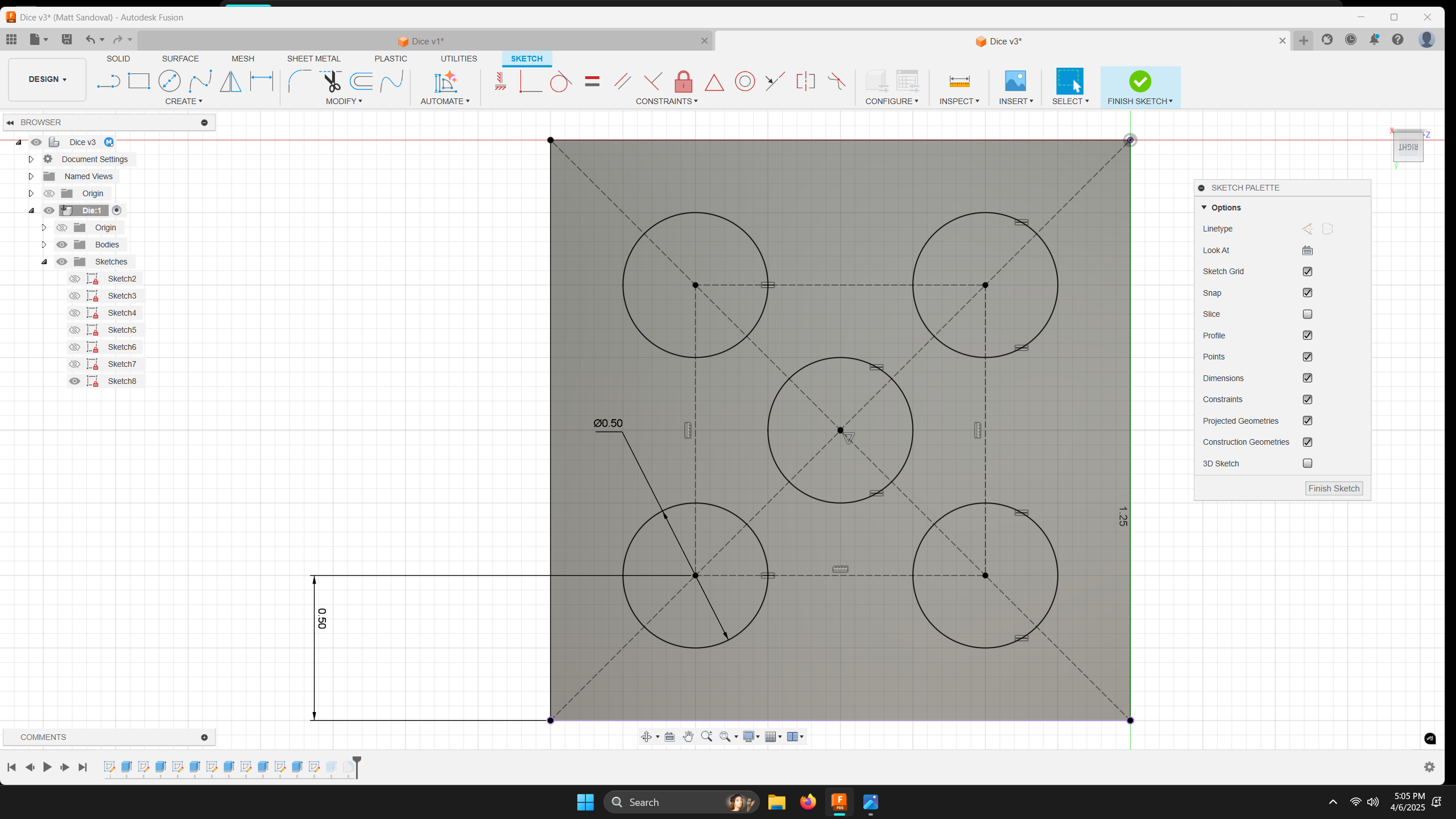Hide Sketch8 using its eye icon

(75, 381)
